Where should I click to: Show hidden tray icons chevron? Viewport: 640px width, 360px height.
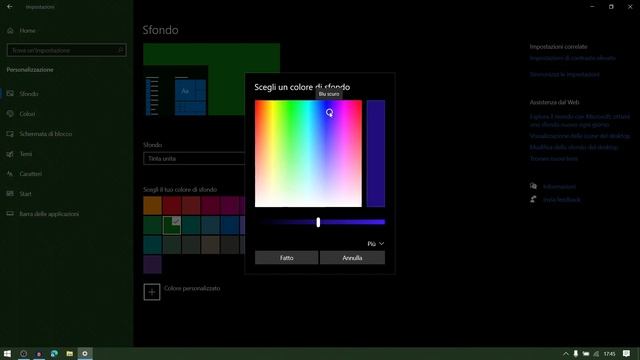(x=566, y=353)
